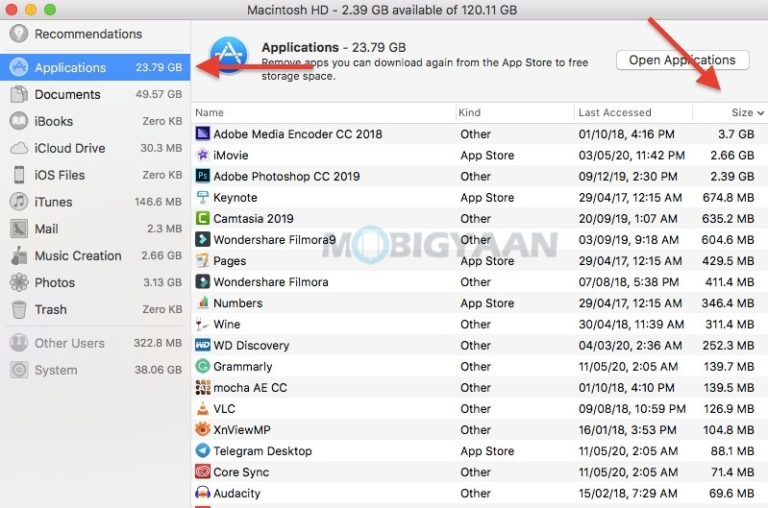
Task: Click Numbers' 346.4 MB size
Action: point(728,303)
